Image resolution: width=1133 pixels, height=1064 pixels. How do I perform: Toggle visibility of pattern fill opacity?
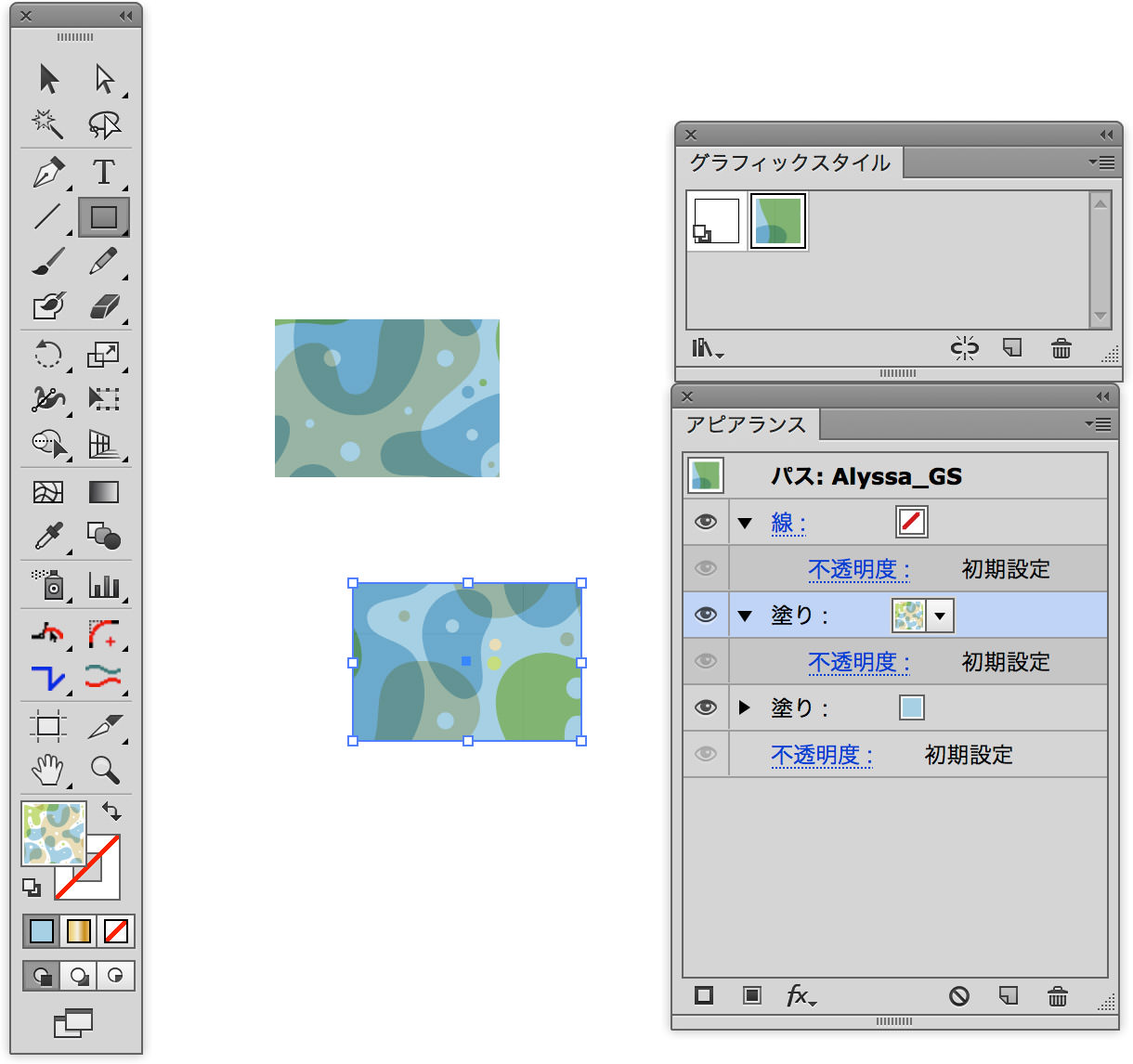pos(706,661)
